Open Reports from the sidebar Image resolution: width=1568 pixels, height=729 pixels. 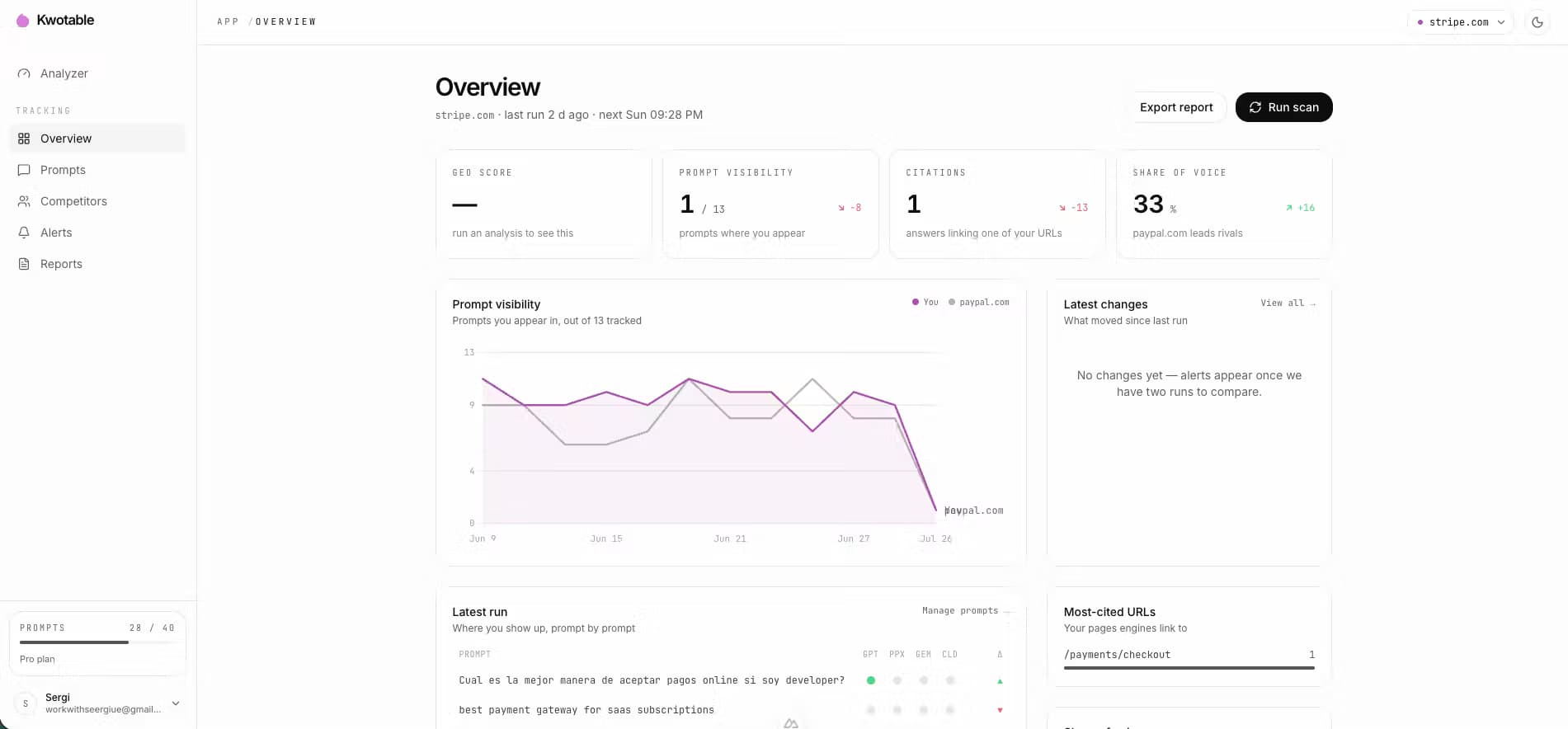coord(98,264)
